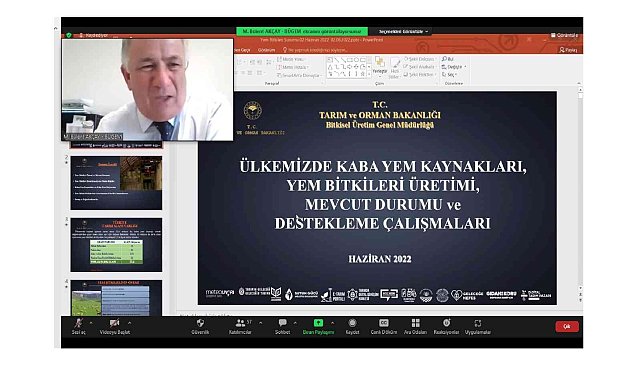This screenshot has width=641, height=380.
Task: Open Ara Odaları breakout rooms
Action: click(x=415, y=326)
